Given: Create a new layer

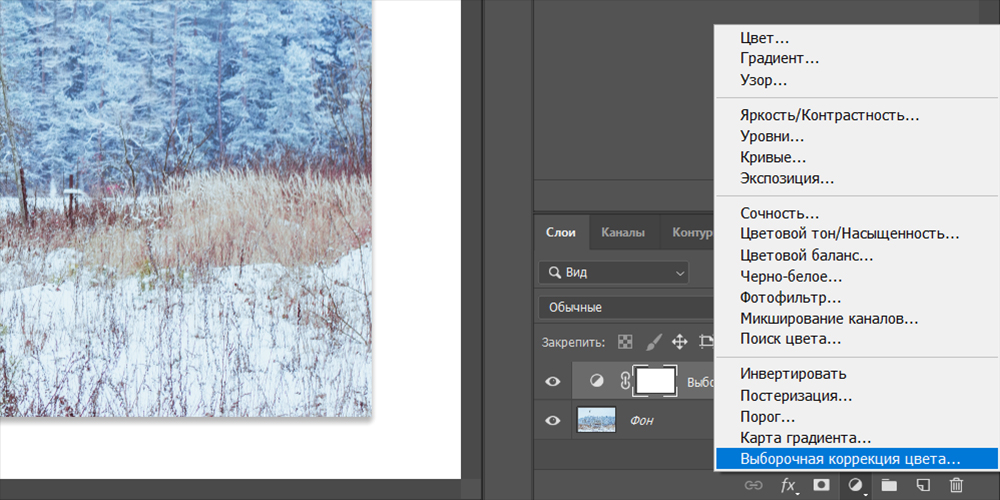Looking at the screenshot, I should point(922,485).
